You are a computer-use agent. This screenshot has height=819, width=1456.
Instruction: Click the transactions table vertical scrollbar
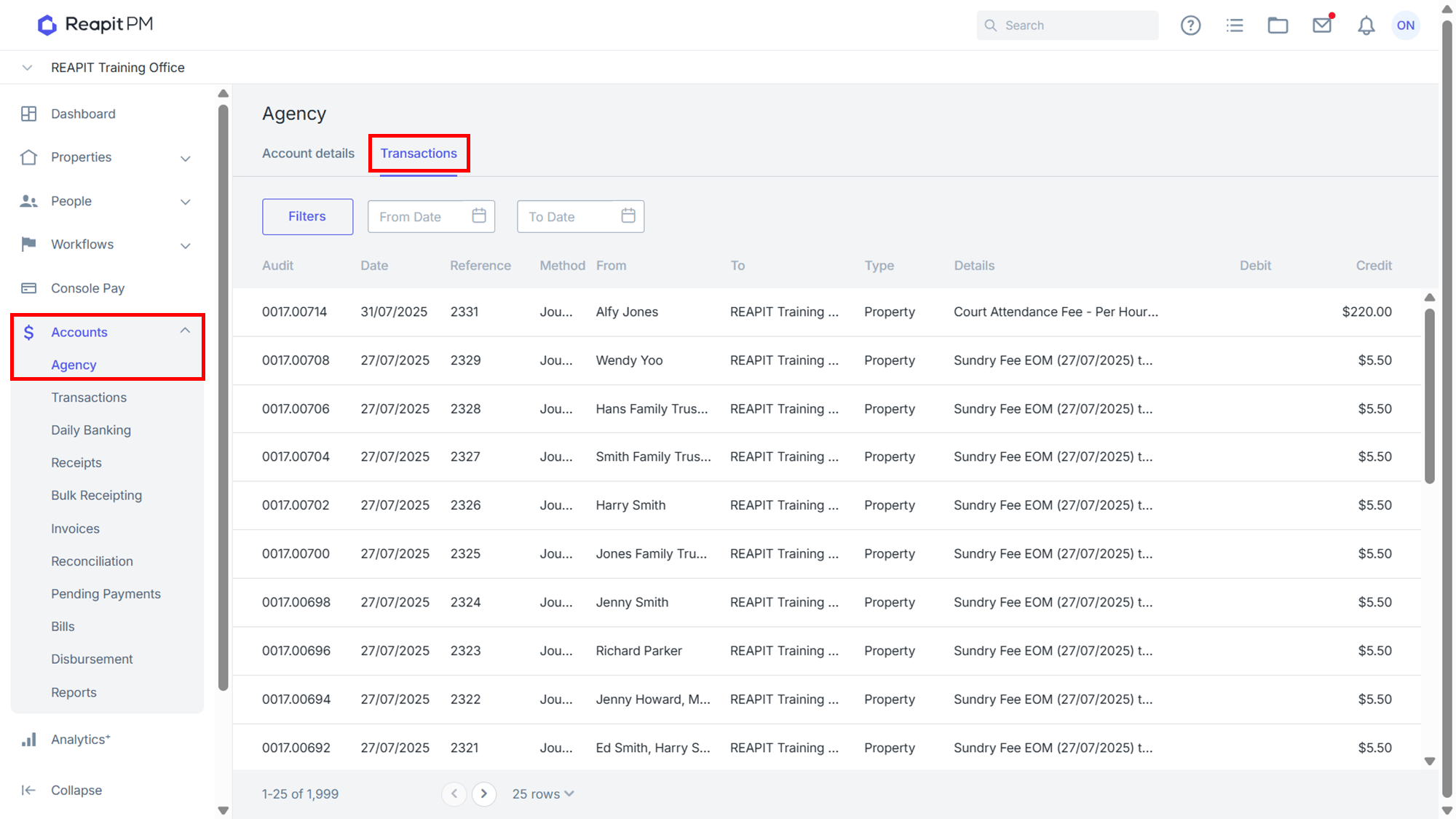[1430, 395]
